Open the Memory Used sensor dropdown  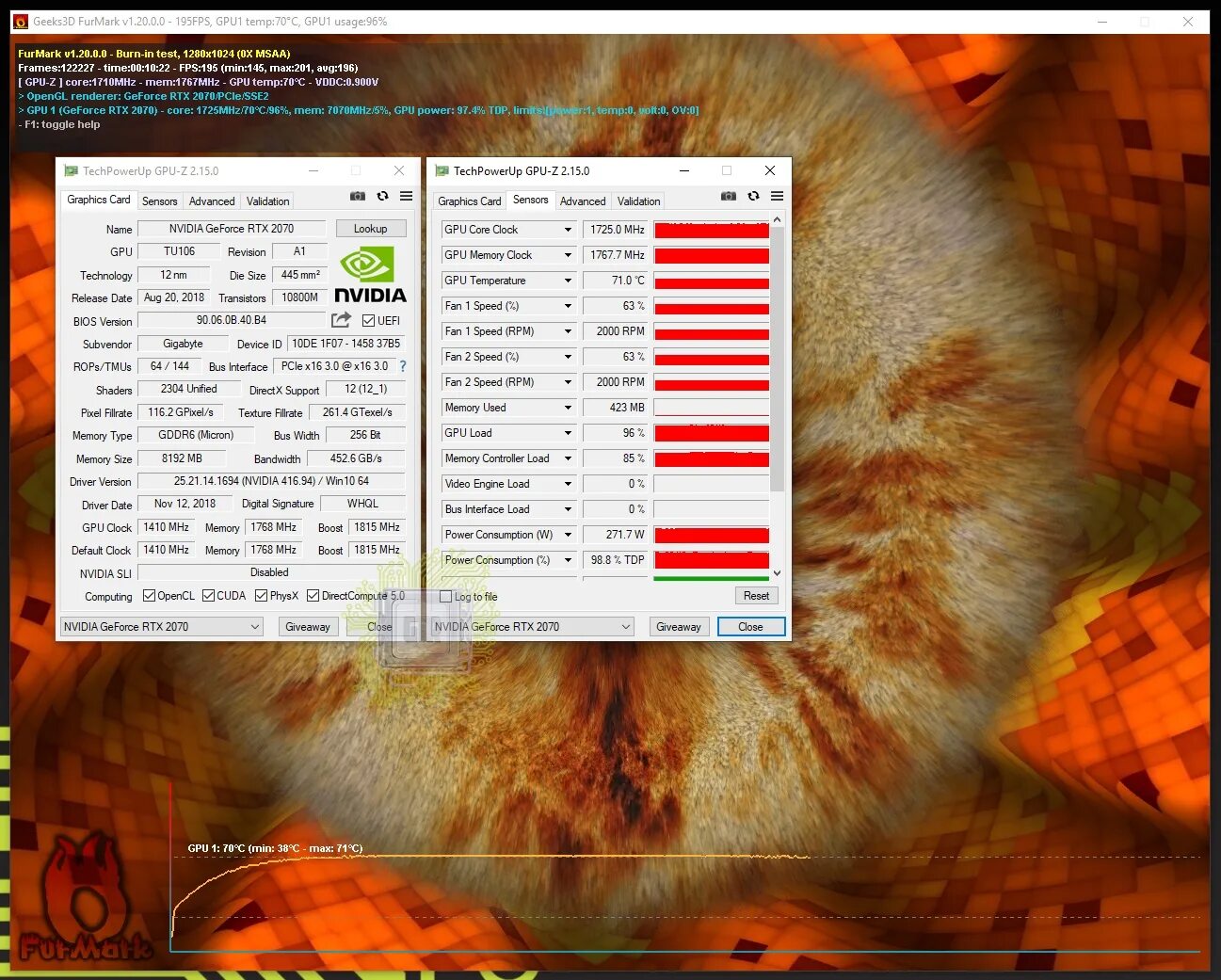tap(568, 408)
